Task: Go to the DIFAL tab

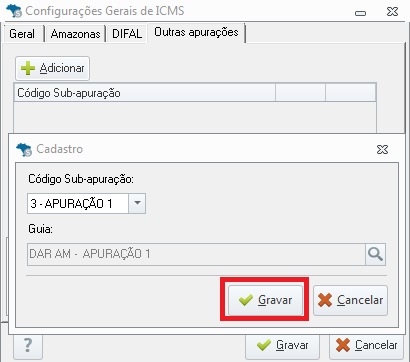Action: point(127,34)
